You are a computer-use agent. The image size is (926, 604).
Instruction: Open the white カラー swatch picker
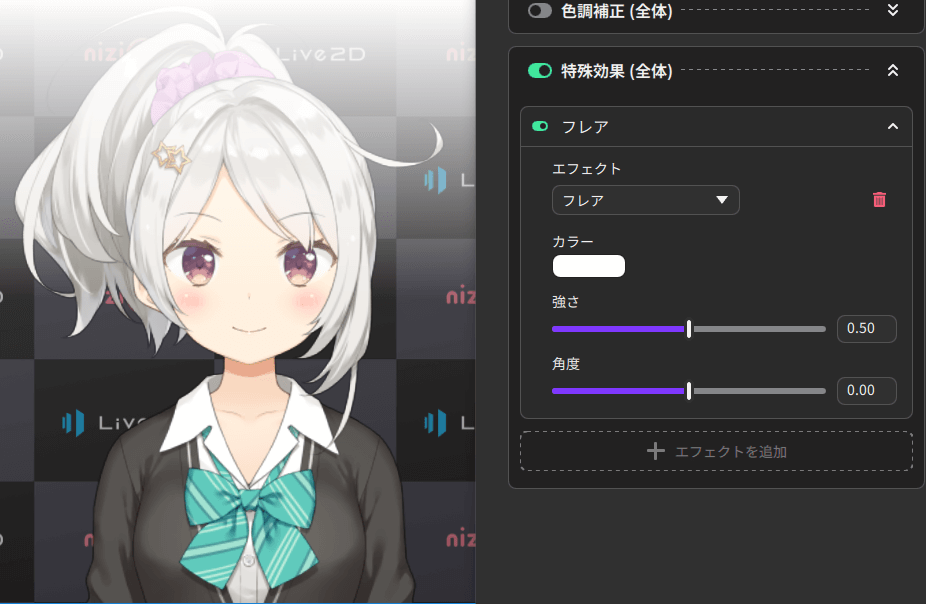click(588, 266)
